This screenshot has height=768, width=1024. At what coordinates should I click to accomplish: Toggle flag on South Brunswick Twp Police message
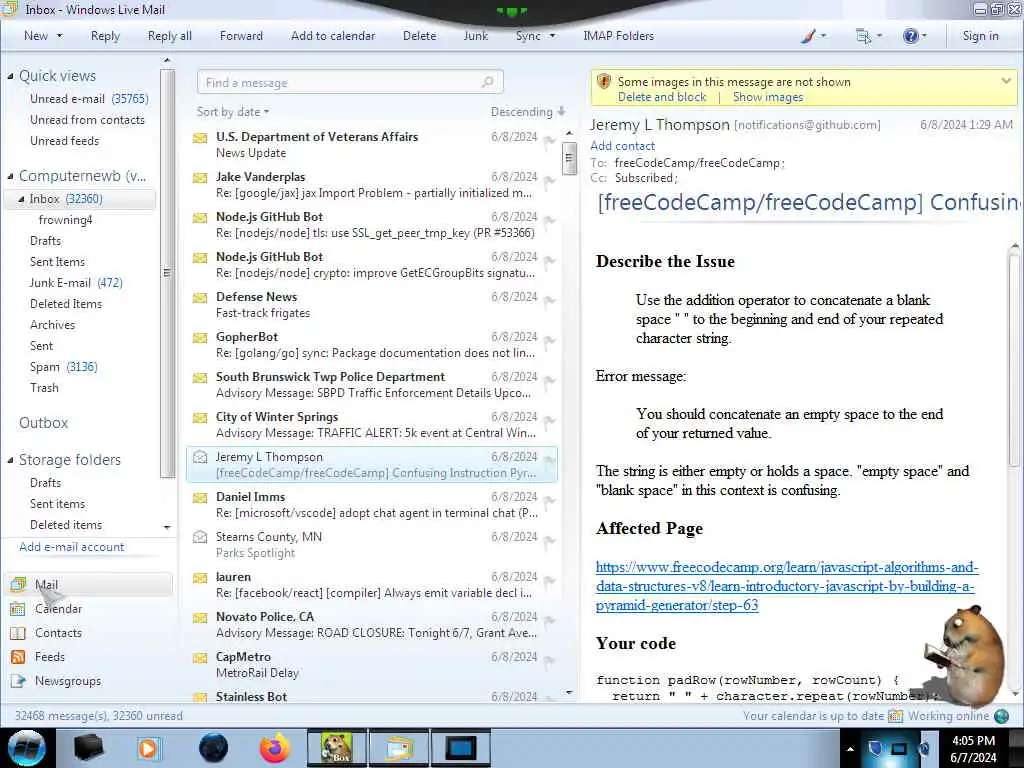pos(549,381)
